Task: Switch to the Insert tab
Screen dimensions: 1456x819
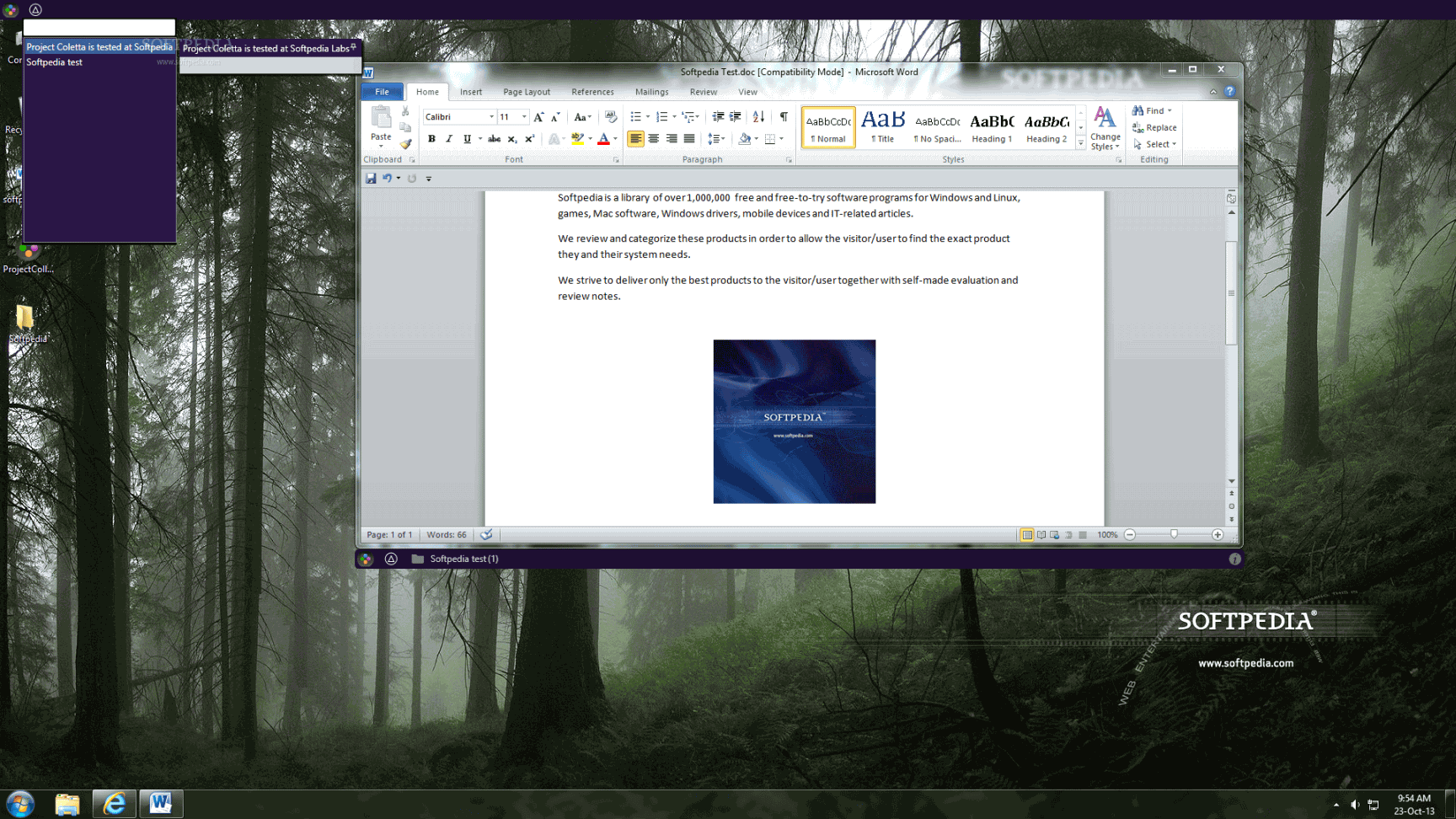Action: coord(471,92)
